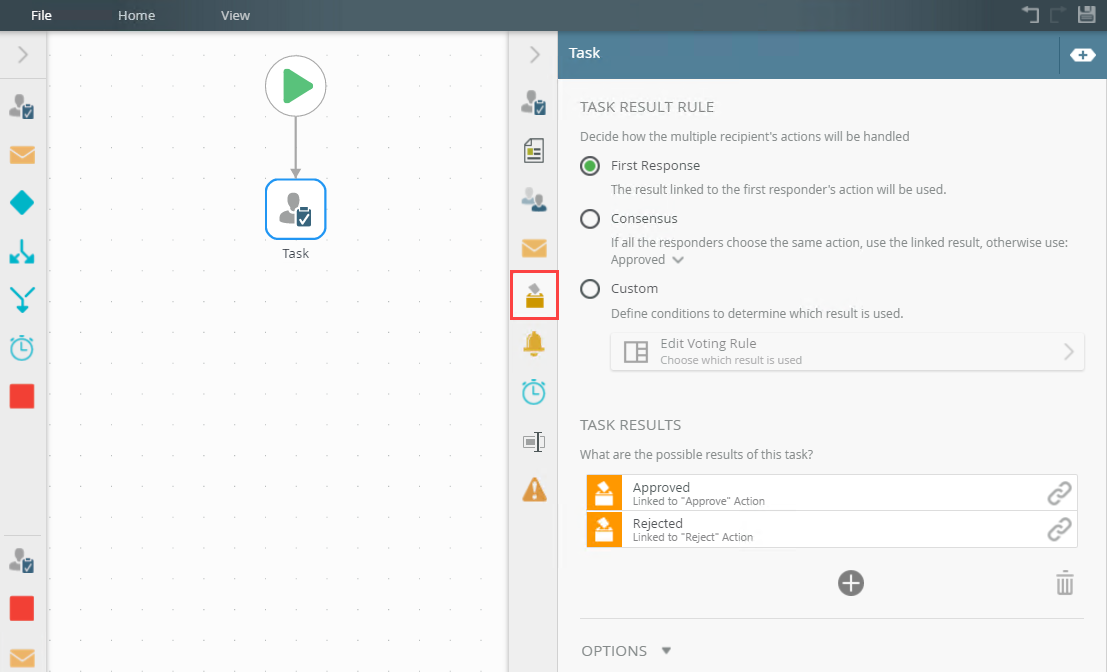Open the View menu
Image resolution: width=1107 pixels, height=672 pixels.
[235, 16]
